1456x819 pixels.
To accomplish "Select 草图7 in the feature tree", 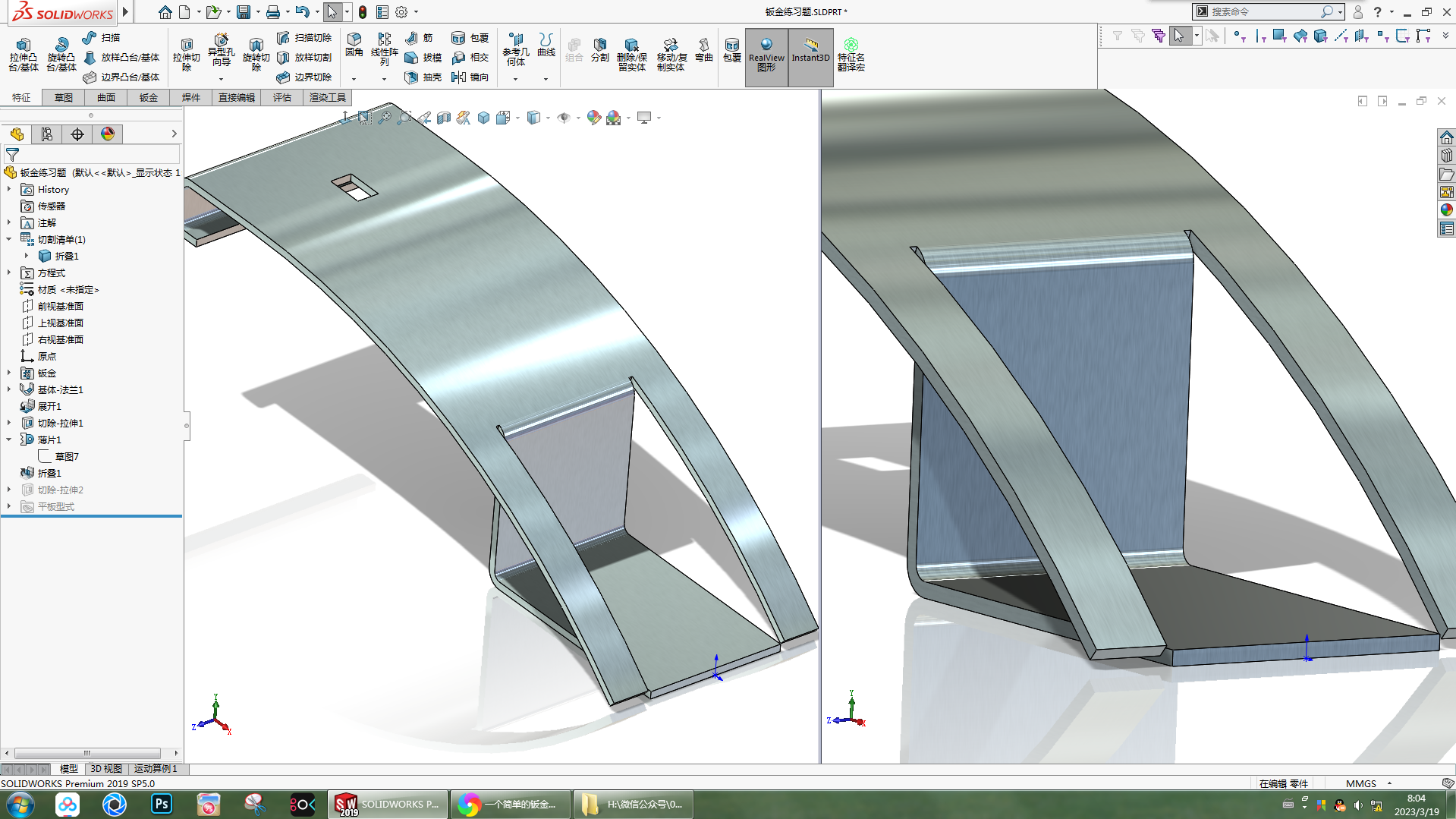I will click(x=67, y=456).
